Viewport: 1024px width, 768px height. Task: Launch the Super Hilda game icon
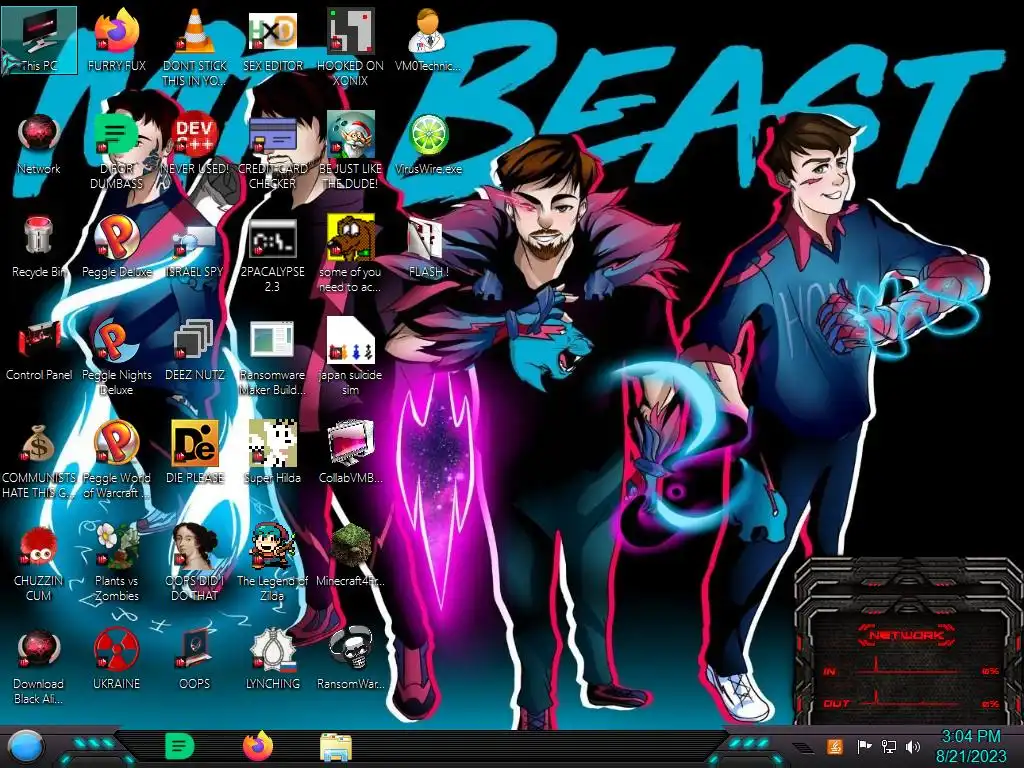coord(272,453)
